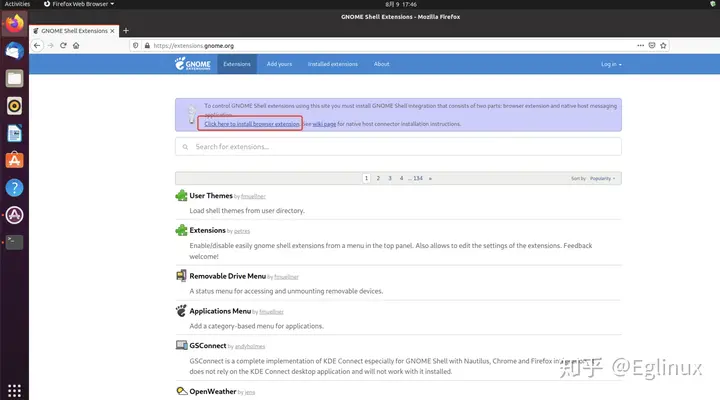The height and width of the screenshot is (400, 720).
Task: Close the GNOME Shell Extensions tab
Action: 112,31
